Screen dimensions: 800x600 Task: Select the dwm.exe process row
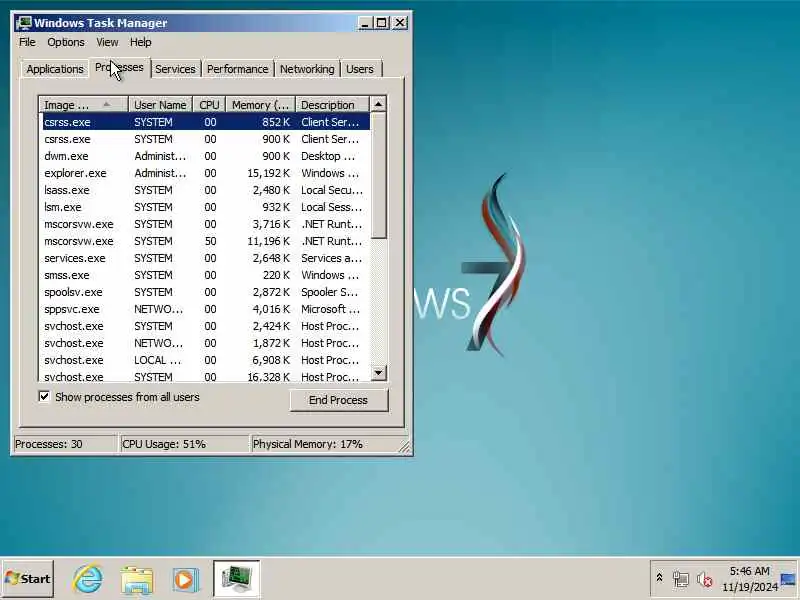[x=206, y=156]
